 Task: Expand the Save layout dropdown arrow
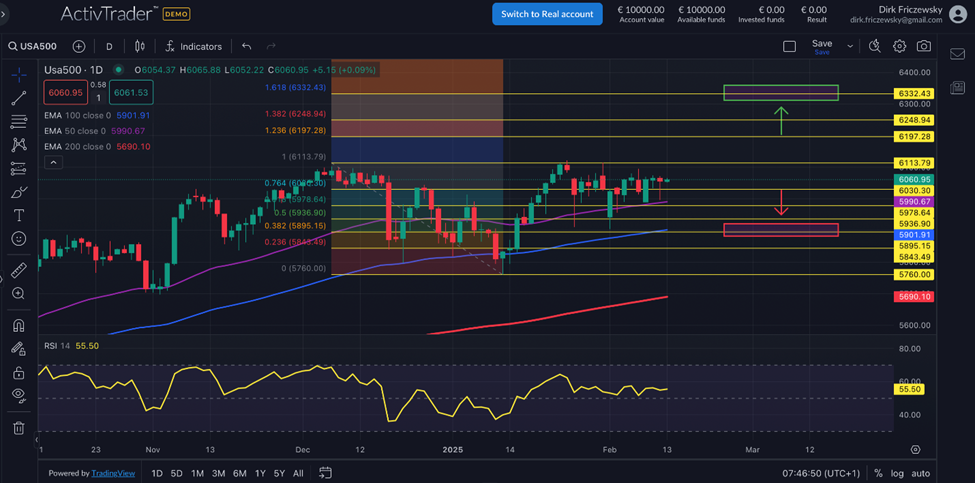click(850, 46)
